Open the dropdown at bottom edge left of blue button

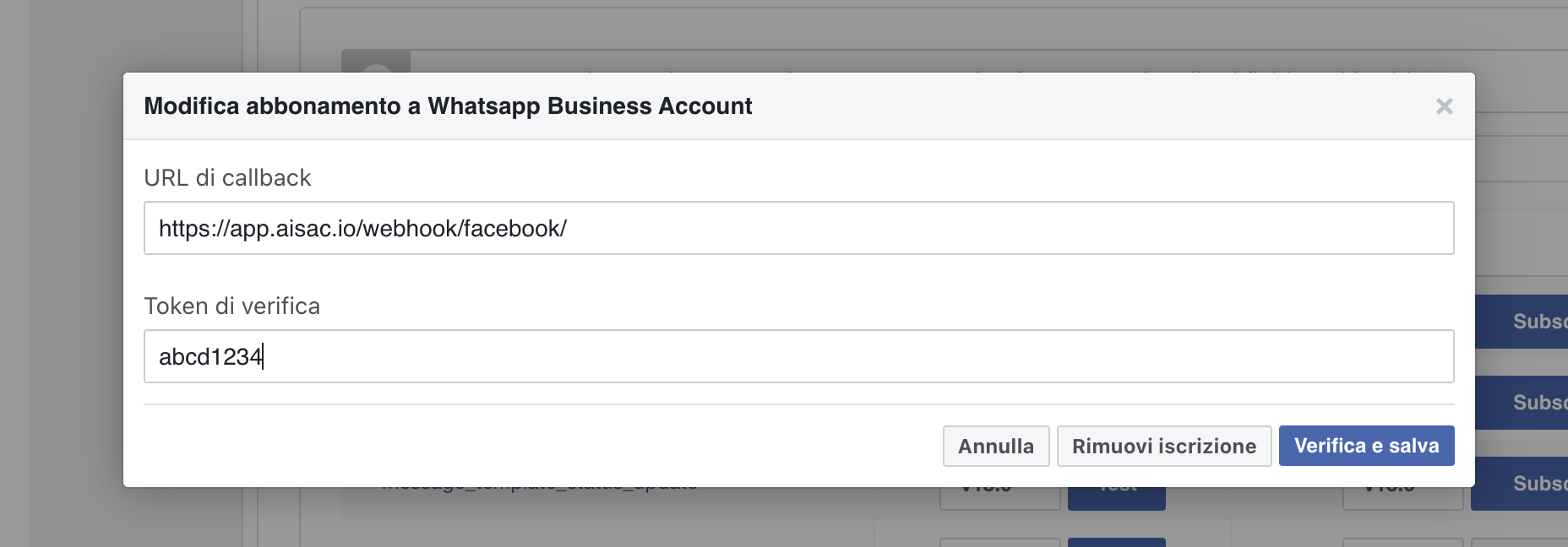click(999, 542)
